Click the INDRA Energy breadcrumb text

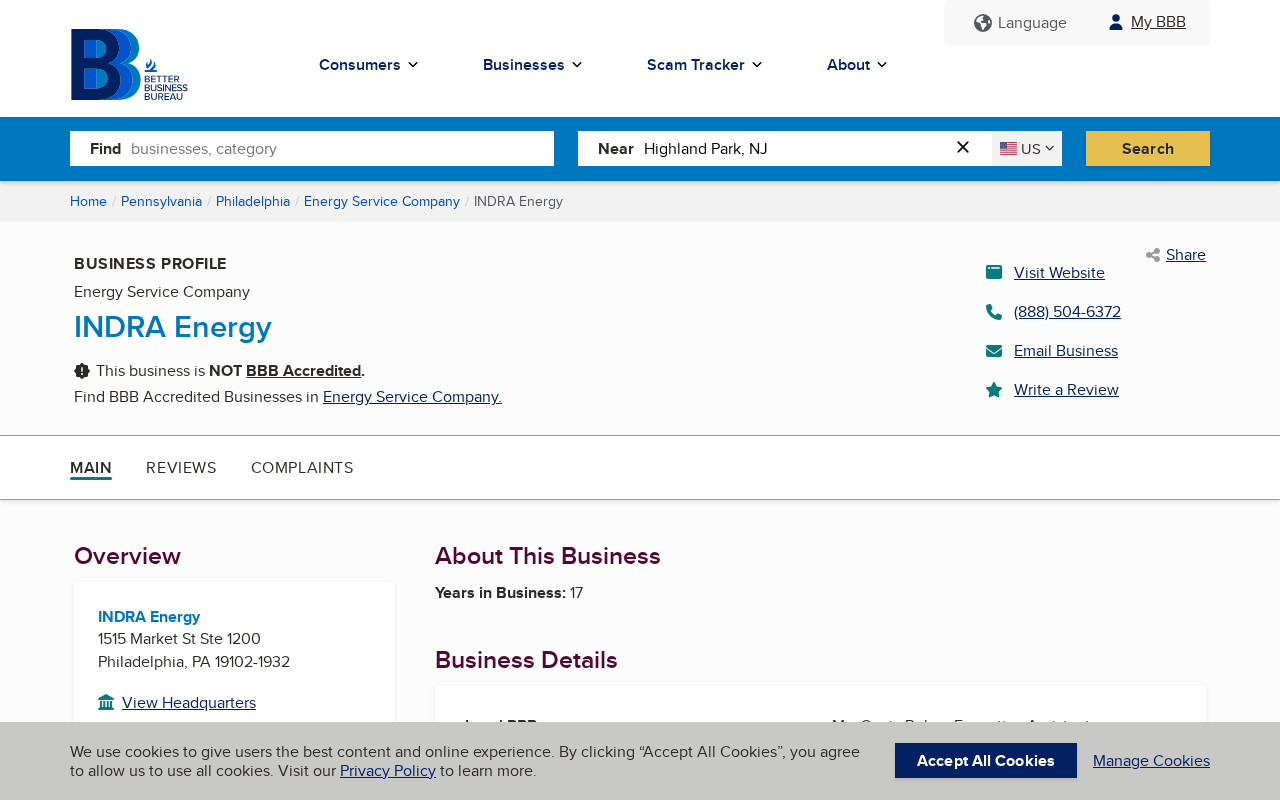click(518, 202)
